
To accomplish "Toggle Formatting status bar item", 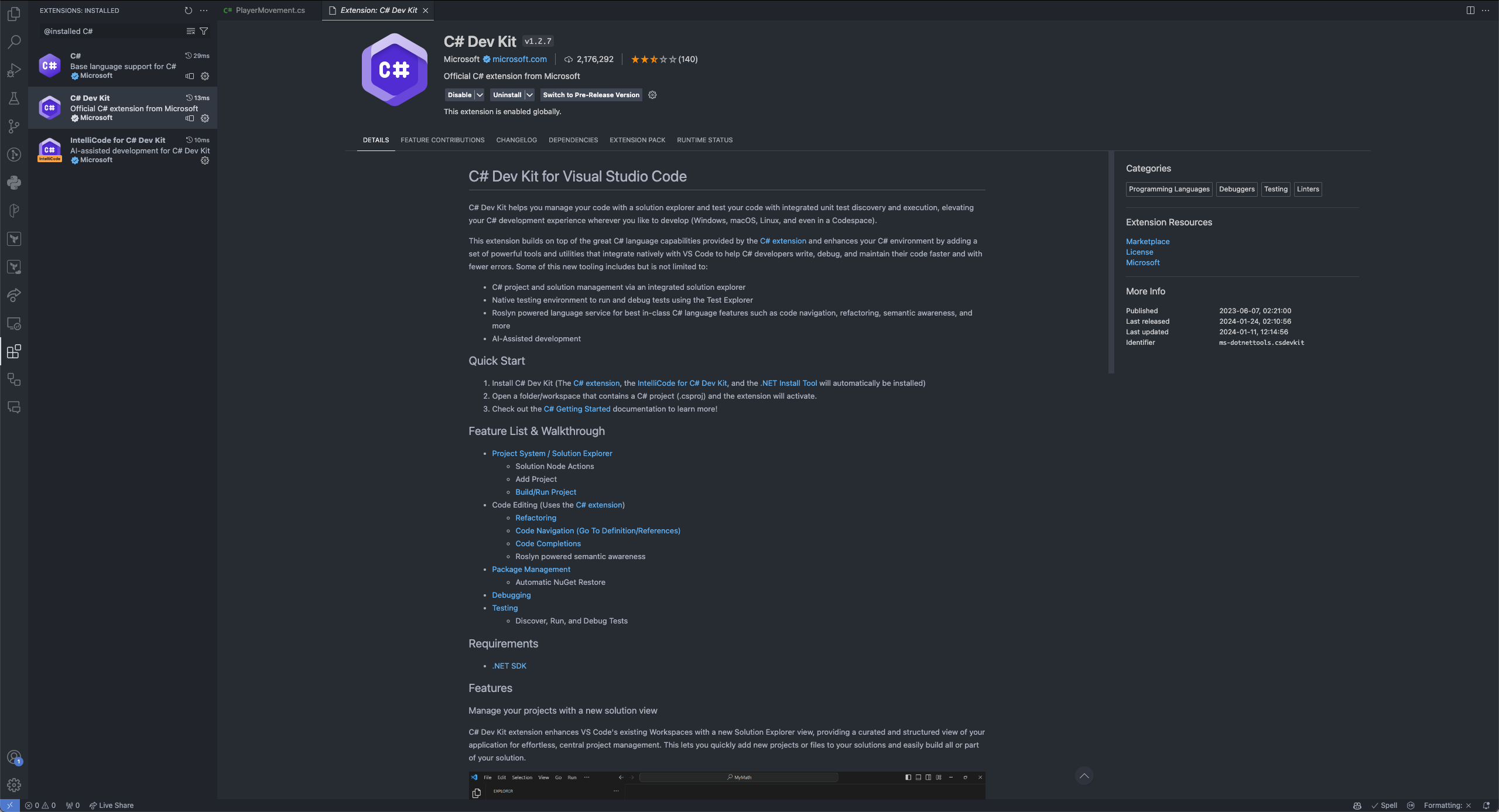I will (1447, 806).
